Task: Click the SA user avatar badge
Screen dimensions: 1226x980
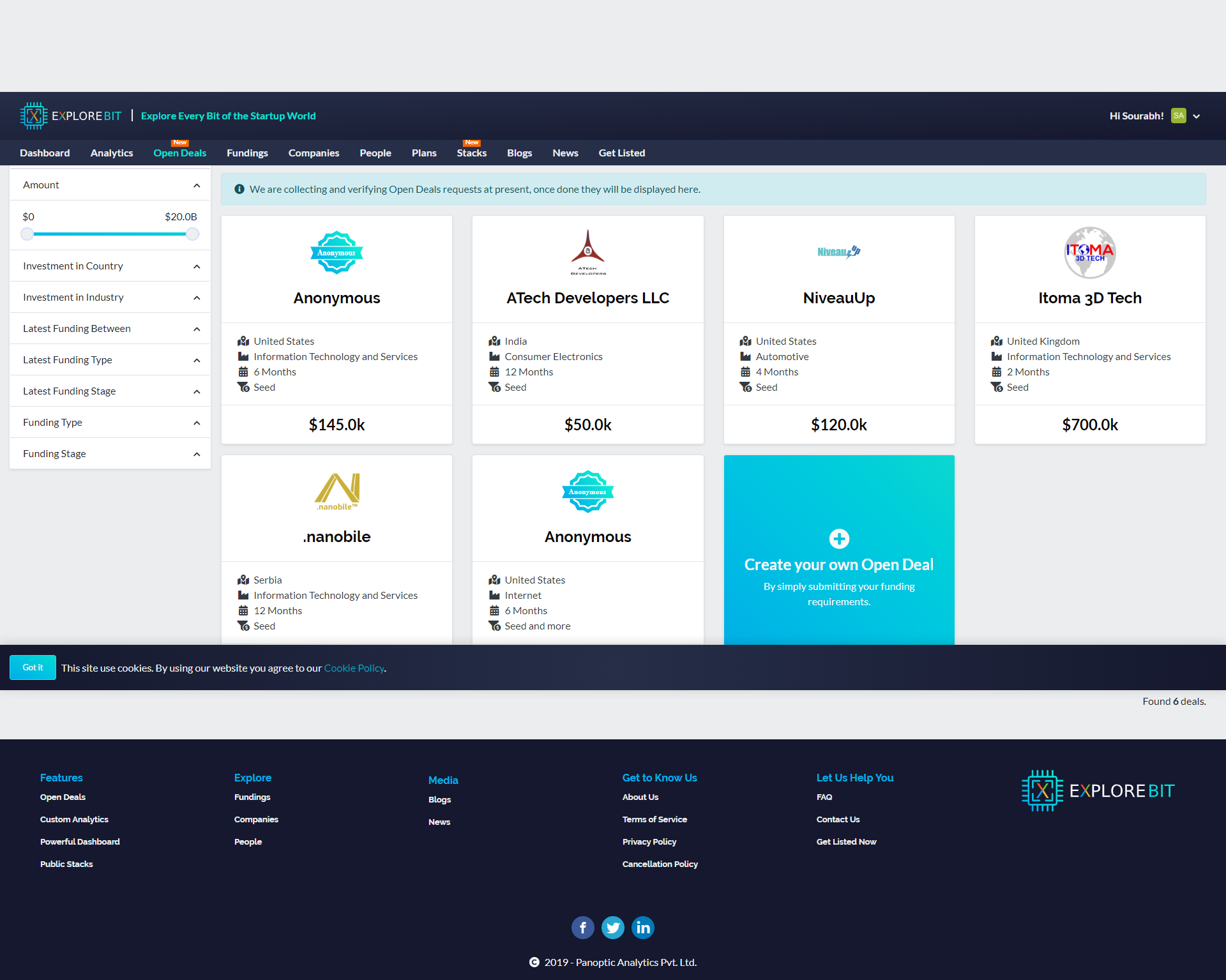Action: click(x=1178, y=116)
